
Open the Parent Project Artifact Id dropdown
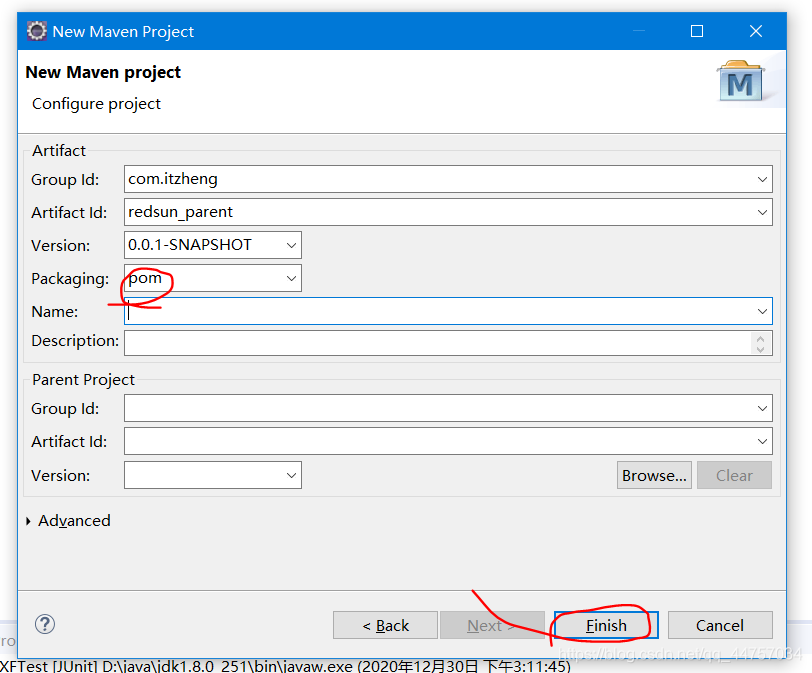tap(762, 442)
